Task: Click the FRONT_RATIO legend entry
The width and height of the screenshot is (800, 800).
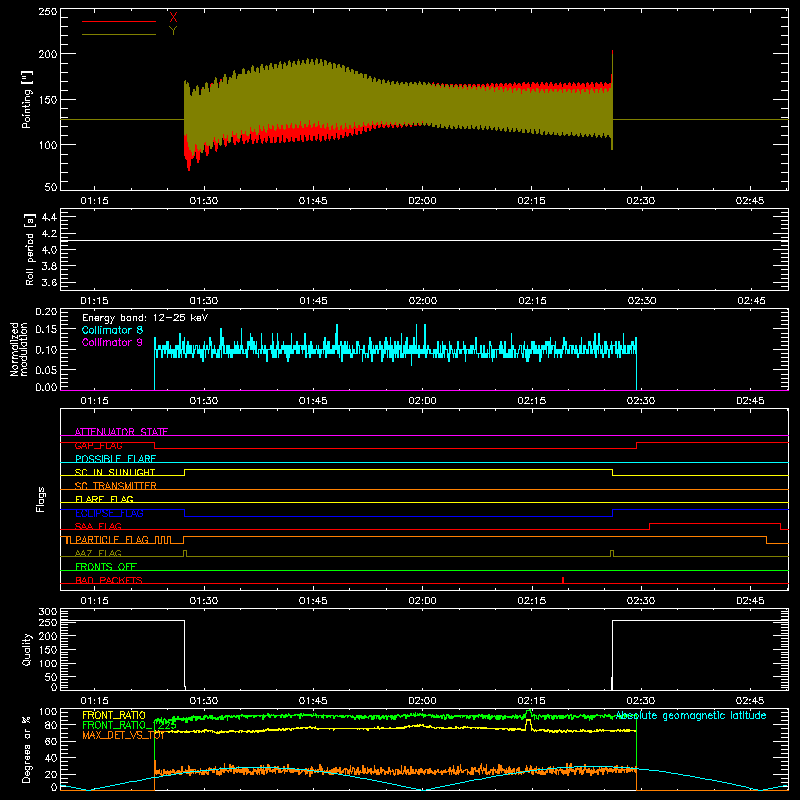Action: (114, 715)
